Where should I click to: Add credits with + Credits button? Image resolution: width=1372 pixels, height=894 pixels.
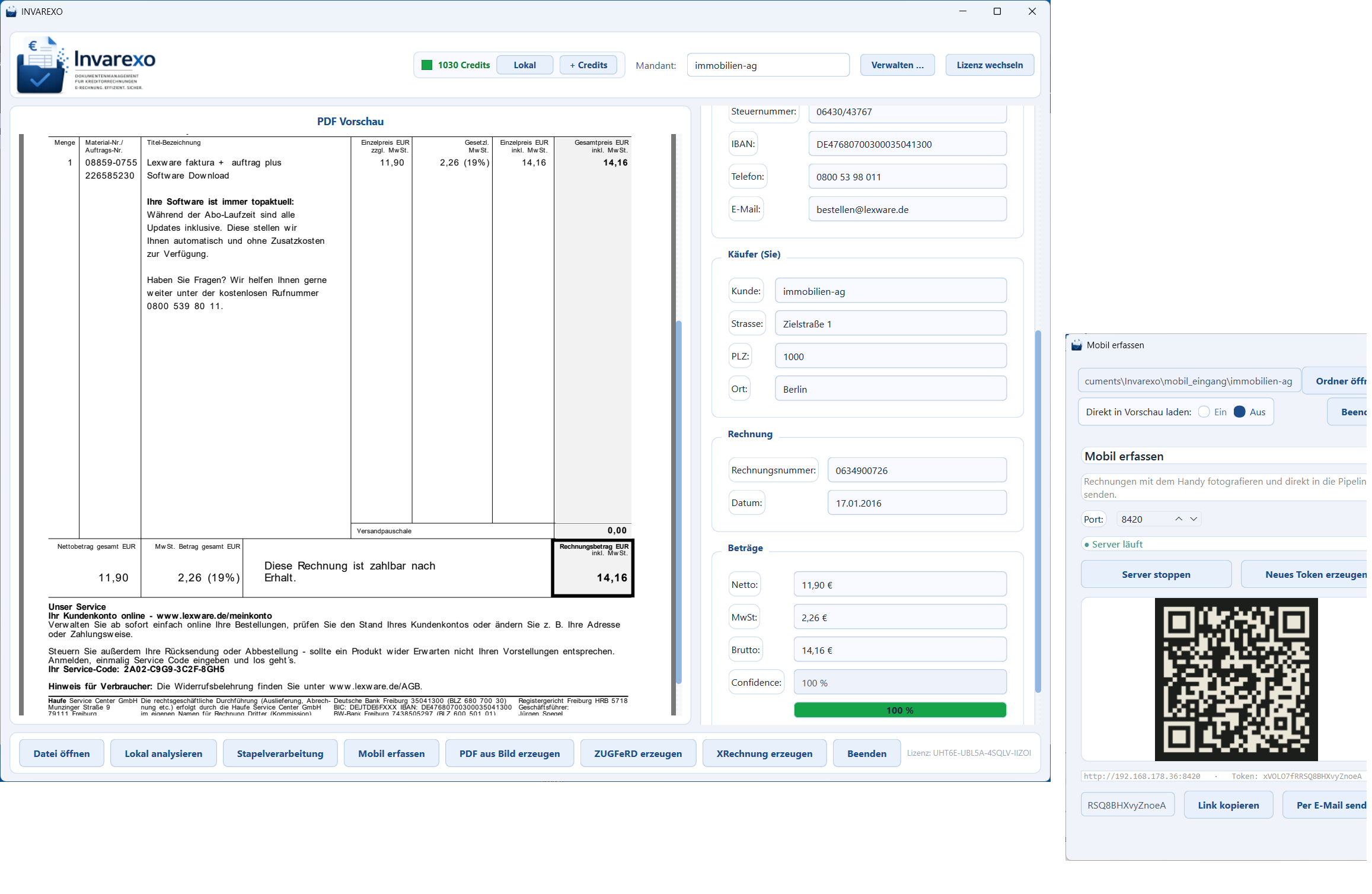(x=588, y=65)
